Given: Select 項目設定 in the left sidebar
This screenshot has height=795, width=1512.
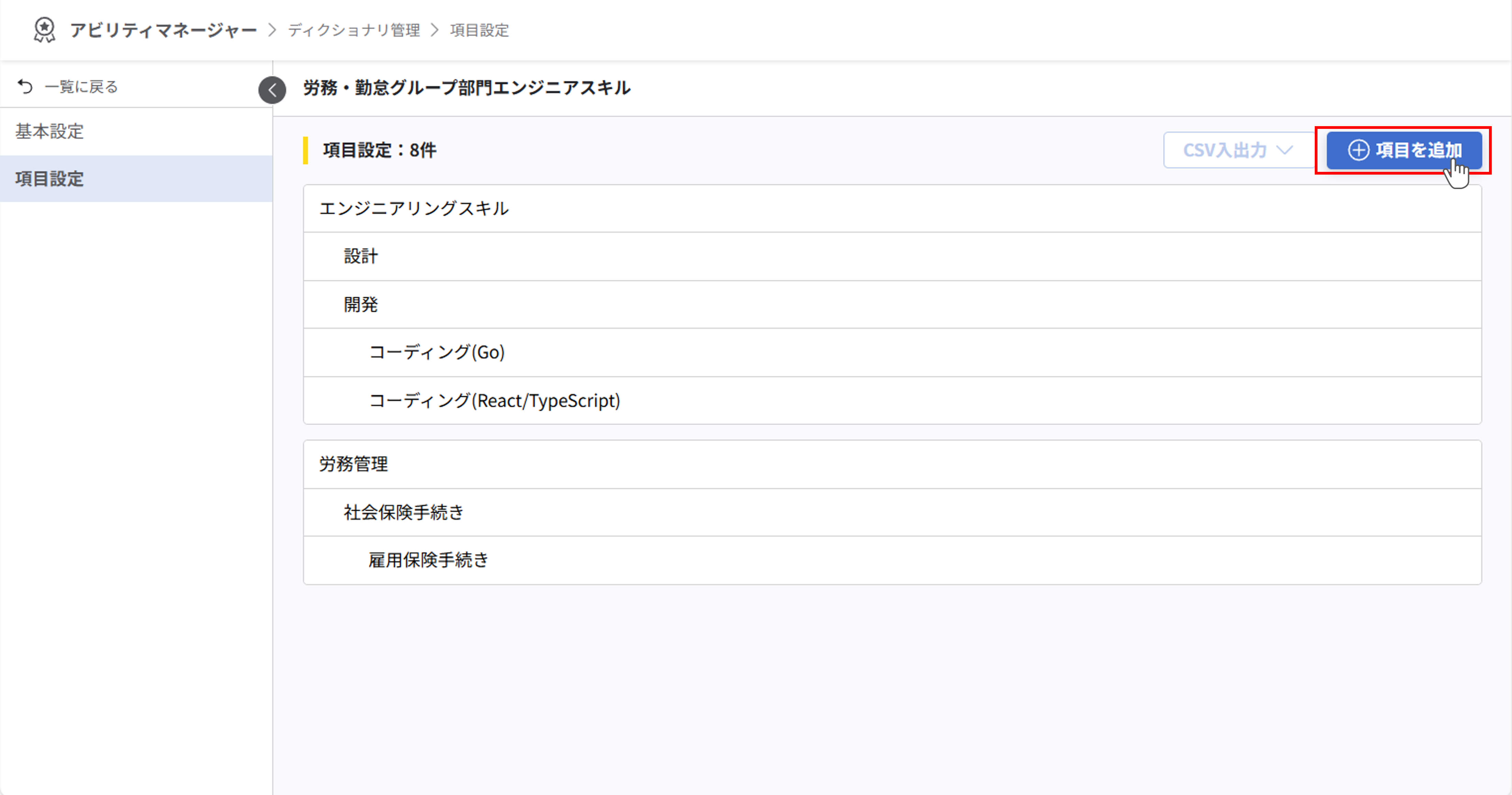Looking at the screenshot, I should pos(49,179).
